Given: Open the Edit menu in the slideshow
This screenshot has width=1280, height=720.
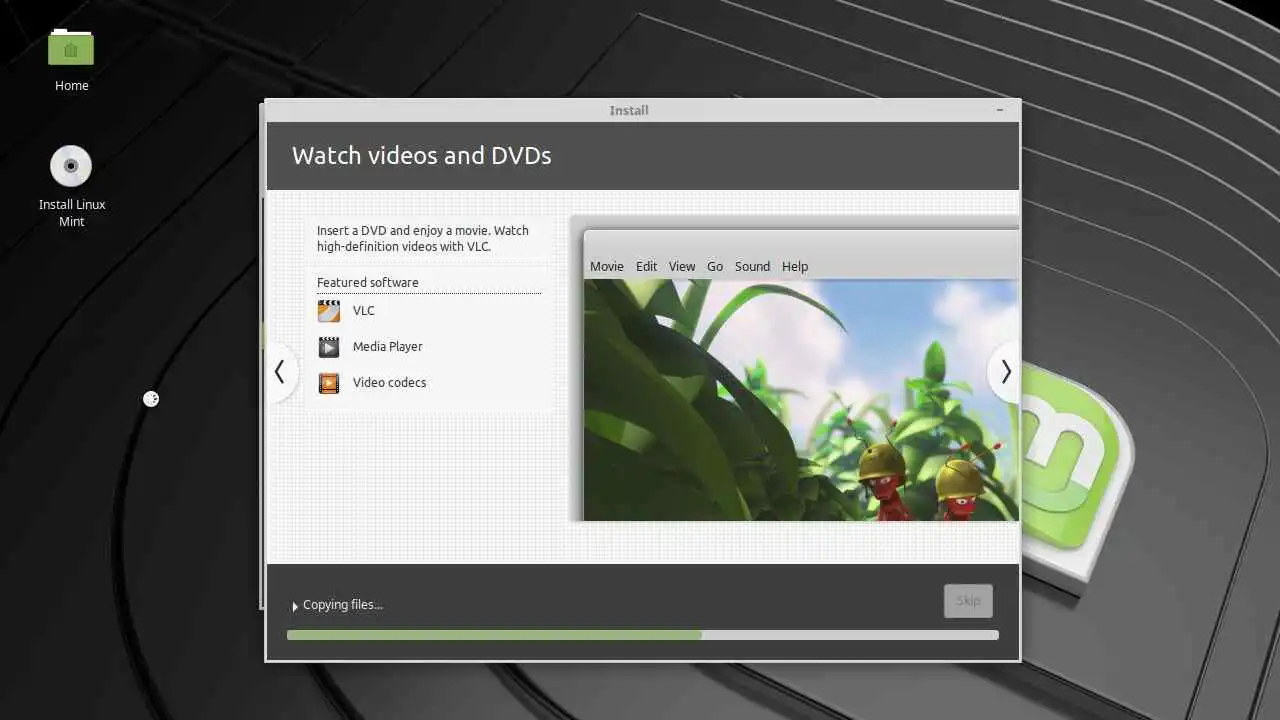Looking at the screenshot, I should [x=647, y=266].
